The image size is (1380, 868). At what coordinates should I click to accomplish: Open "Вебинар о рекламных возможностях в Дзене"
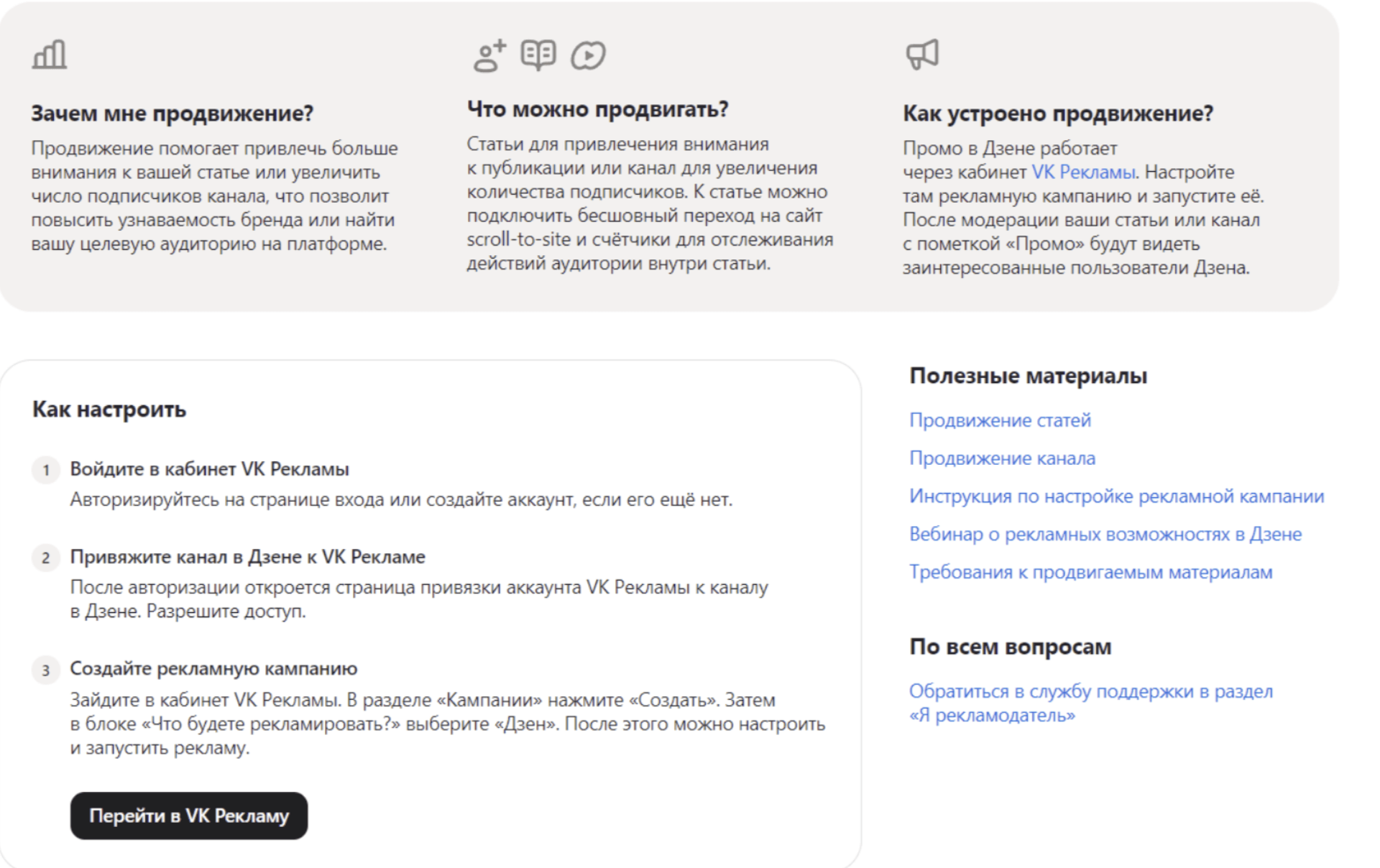1105,535
